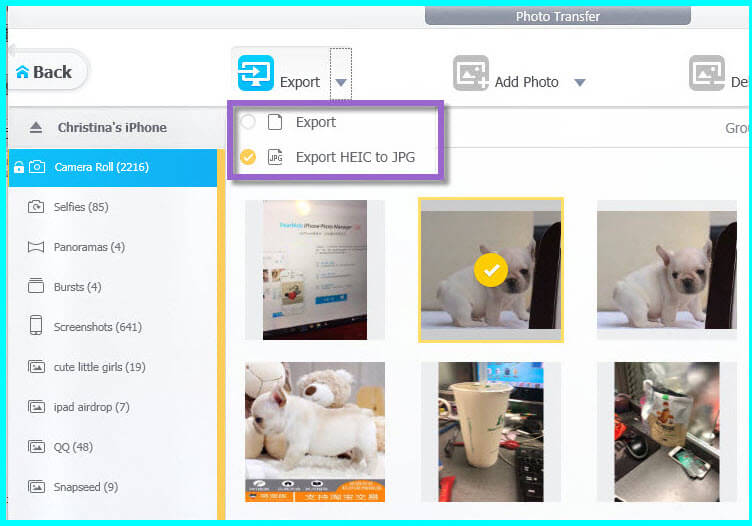Select the puppy with teddy bear thumbnail

click(315, 432)
